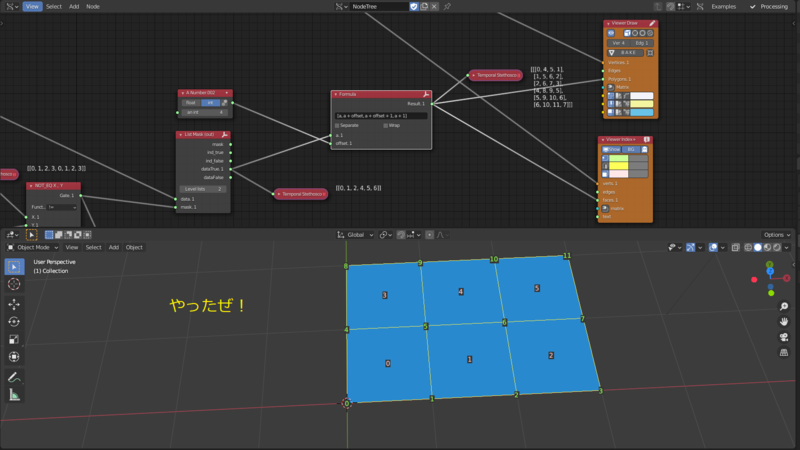800x450 pixels.
Task: Click the blue polygon color swatch on Viewer Draw
Action: pos(641,112)
